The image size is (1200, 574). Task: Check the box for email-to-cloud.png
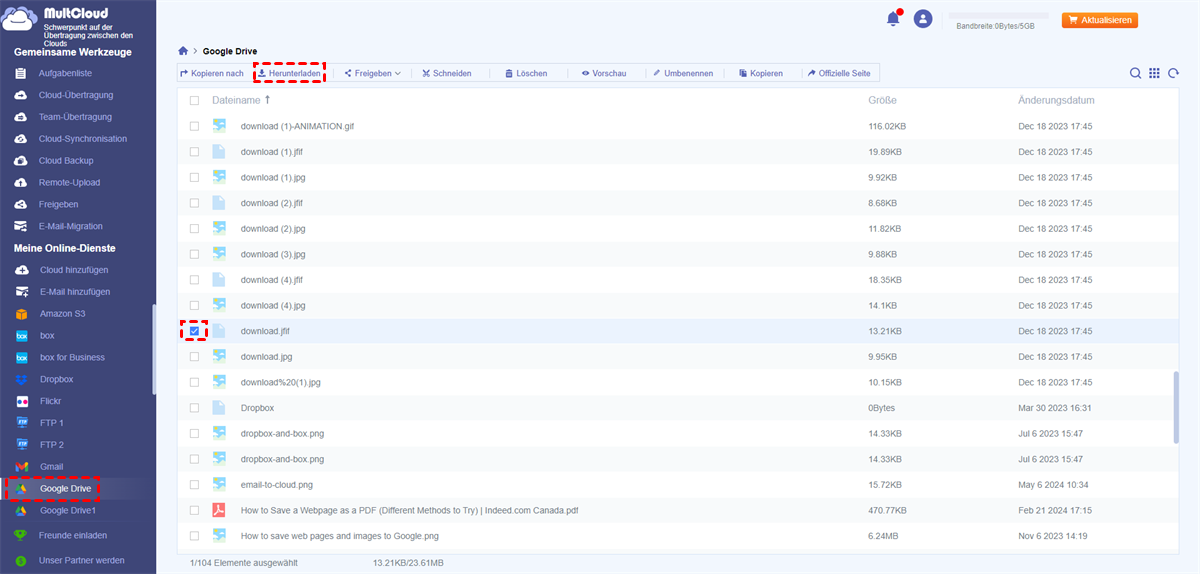pos(194,485)
